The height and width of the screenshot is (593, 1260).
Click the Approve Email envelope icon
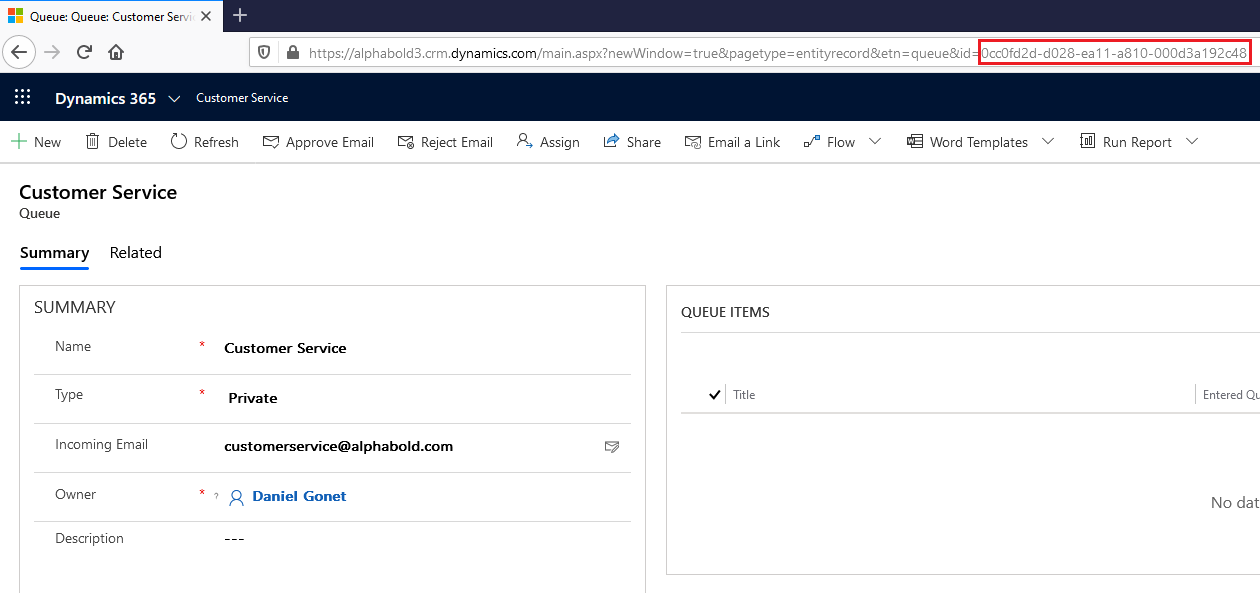coord(271,142)
